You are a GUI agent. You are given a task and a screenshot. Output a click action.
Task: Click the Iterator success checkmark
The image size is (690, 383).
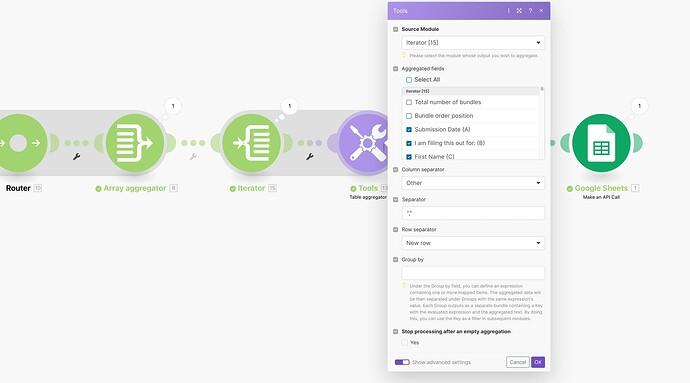pos(232,188)
